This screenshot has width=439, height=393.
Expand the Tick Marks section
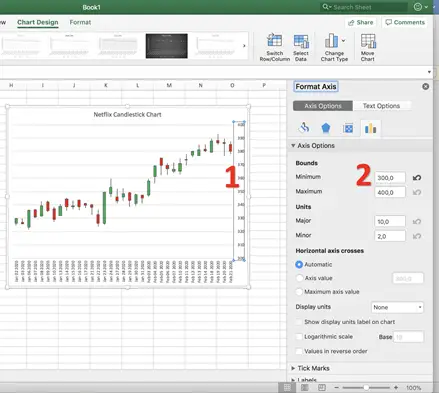click(x=293, y=368)
